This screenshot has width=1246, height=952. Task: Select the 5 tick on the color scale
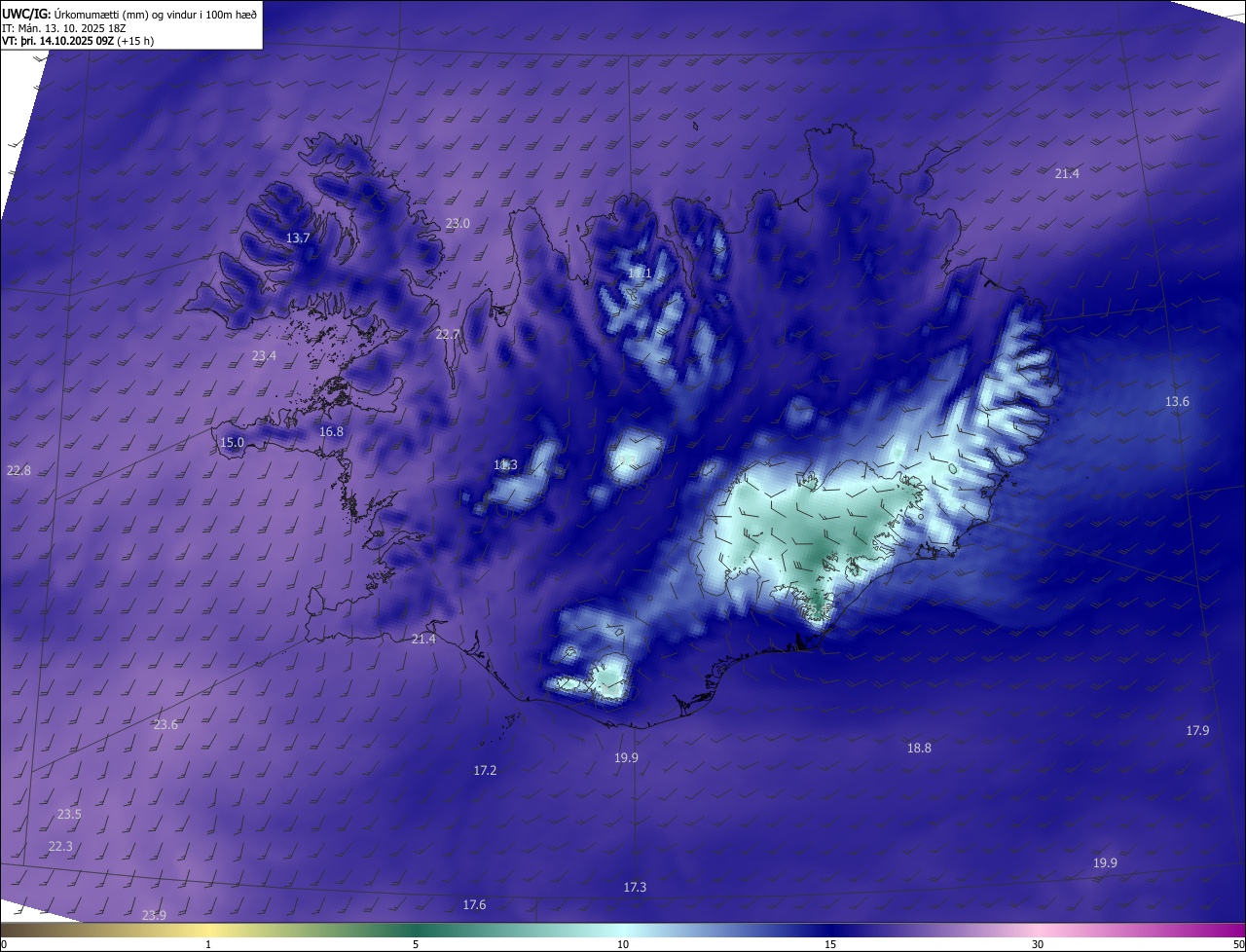coord(416,945)
